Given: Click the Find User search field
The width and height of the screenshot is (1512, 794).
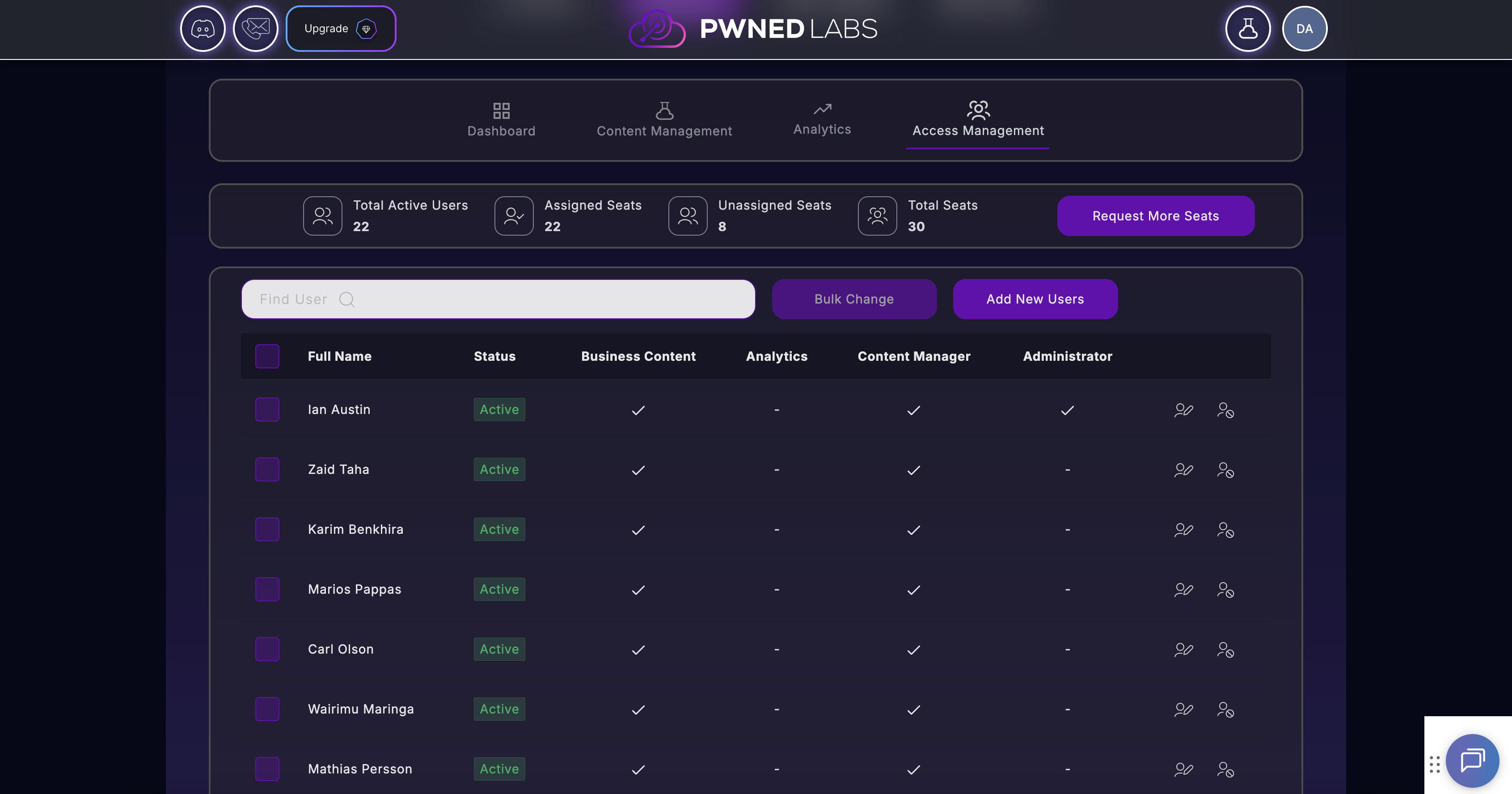Looking at the screenshot, I should click(498, 299).
